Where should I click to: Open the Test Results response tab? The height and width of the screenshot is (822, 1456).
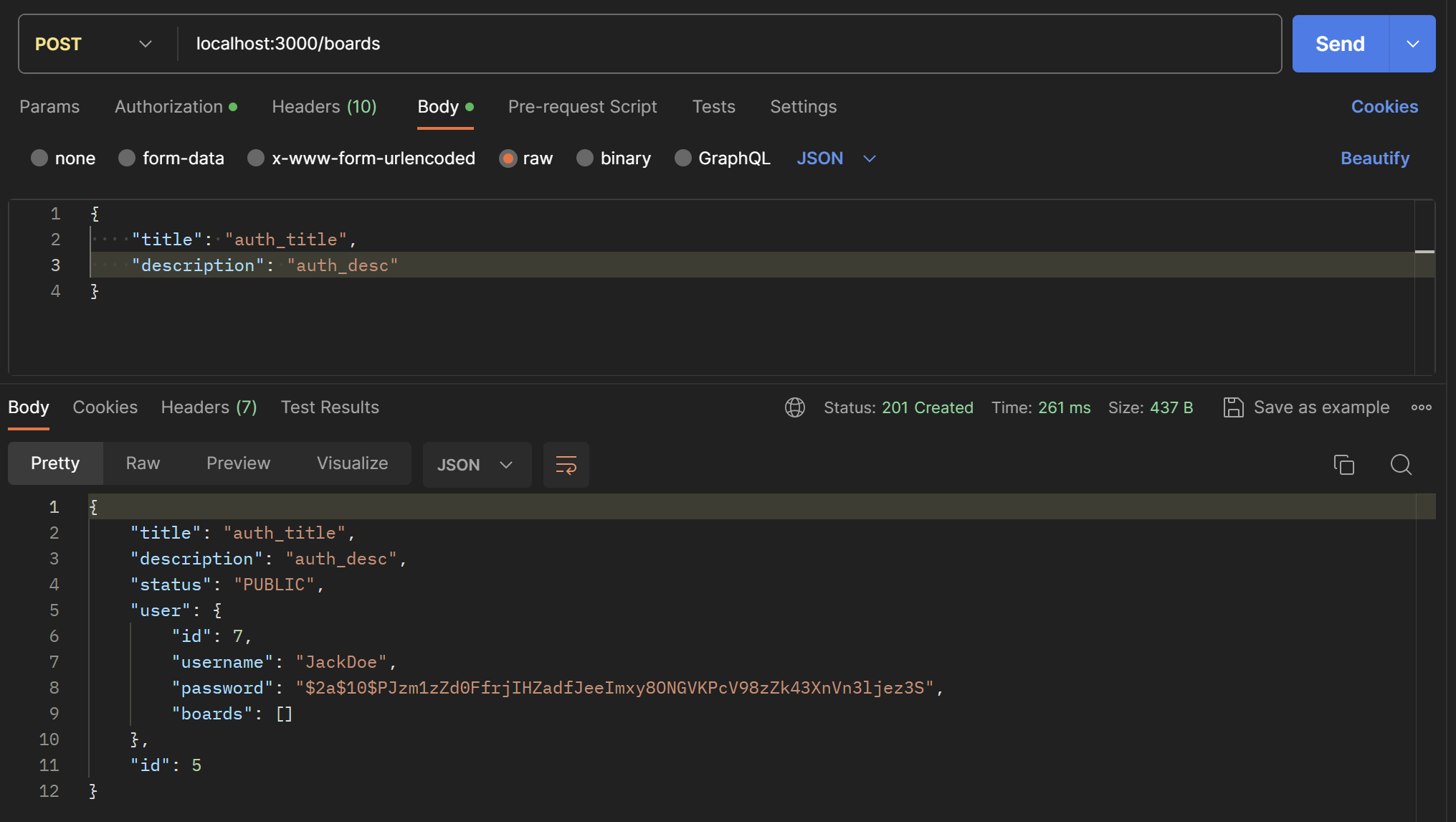(330, 407)
